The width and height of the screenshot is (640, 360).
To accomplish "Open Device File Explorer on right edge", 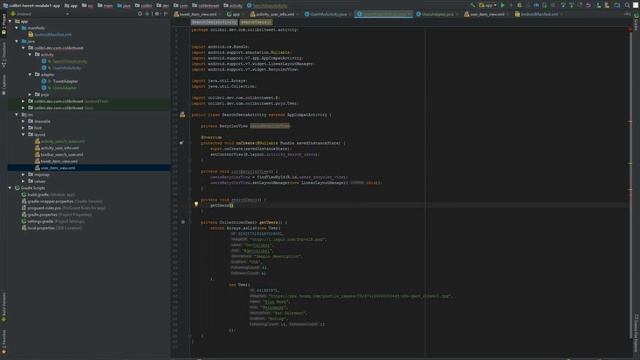I will coord(636,334).
